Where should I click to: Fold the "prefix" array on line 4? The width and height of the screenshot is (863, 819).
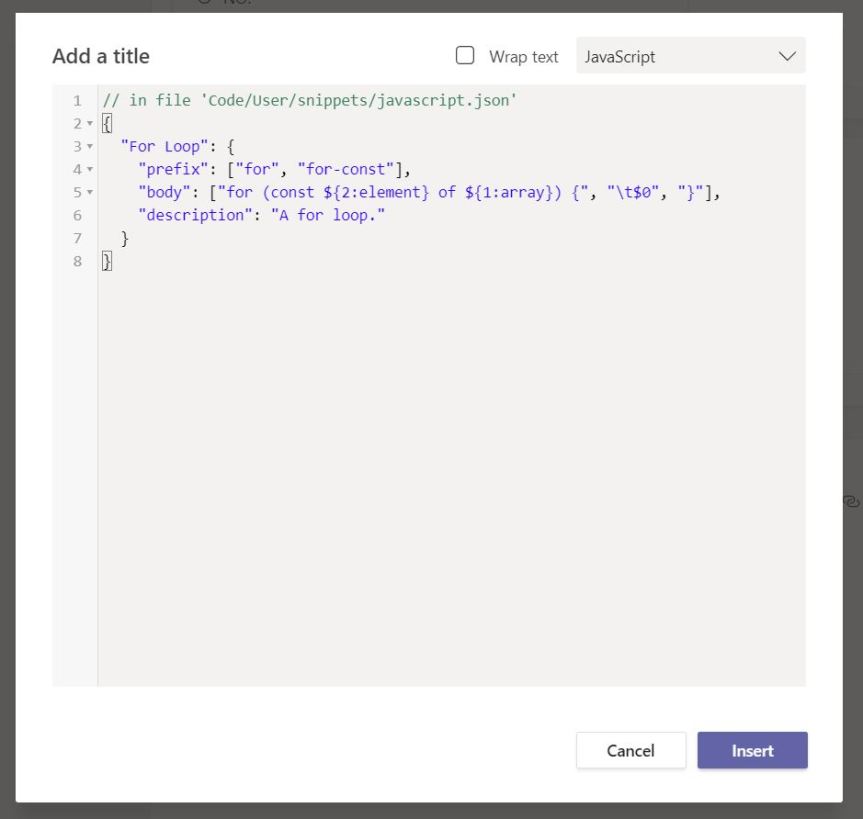point(90,170)
